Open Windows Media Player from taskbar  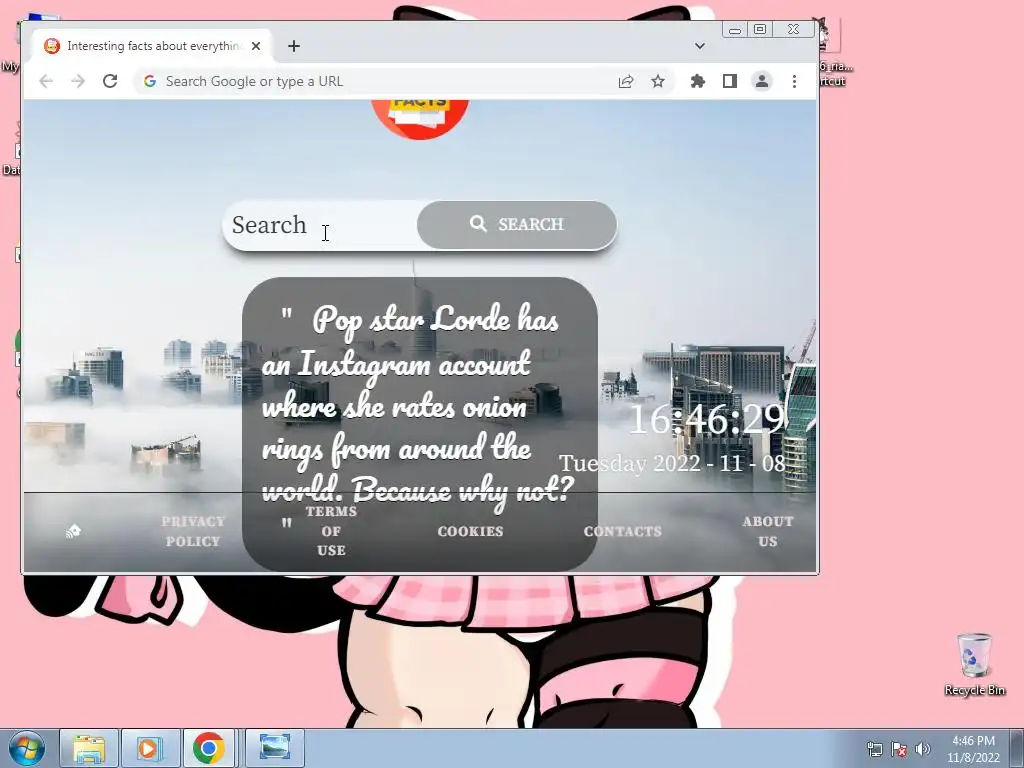click(149, 748)
